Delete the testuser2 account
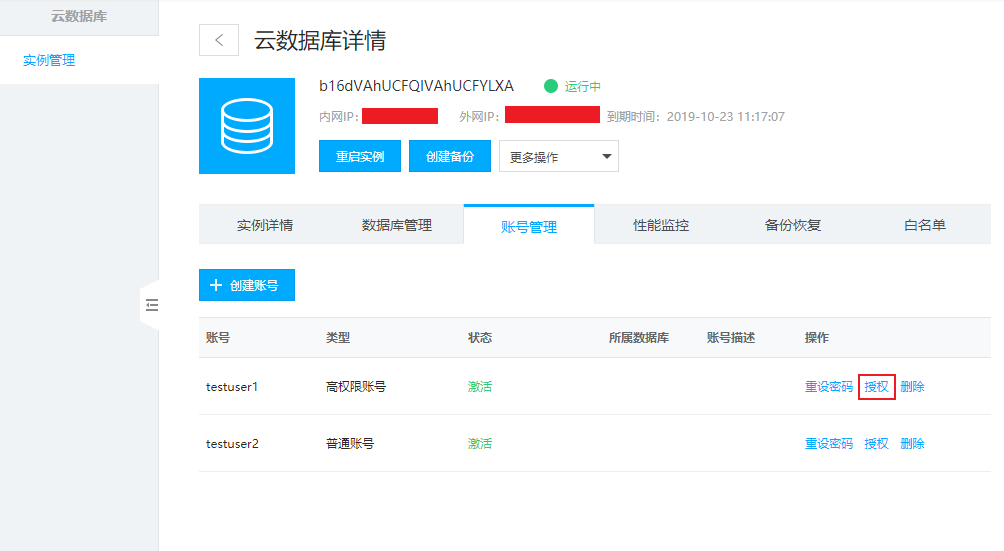 click(x=912, y=444)
